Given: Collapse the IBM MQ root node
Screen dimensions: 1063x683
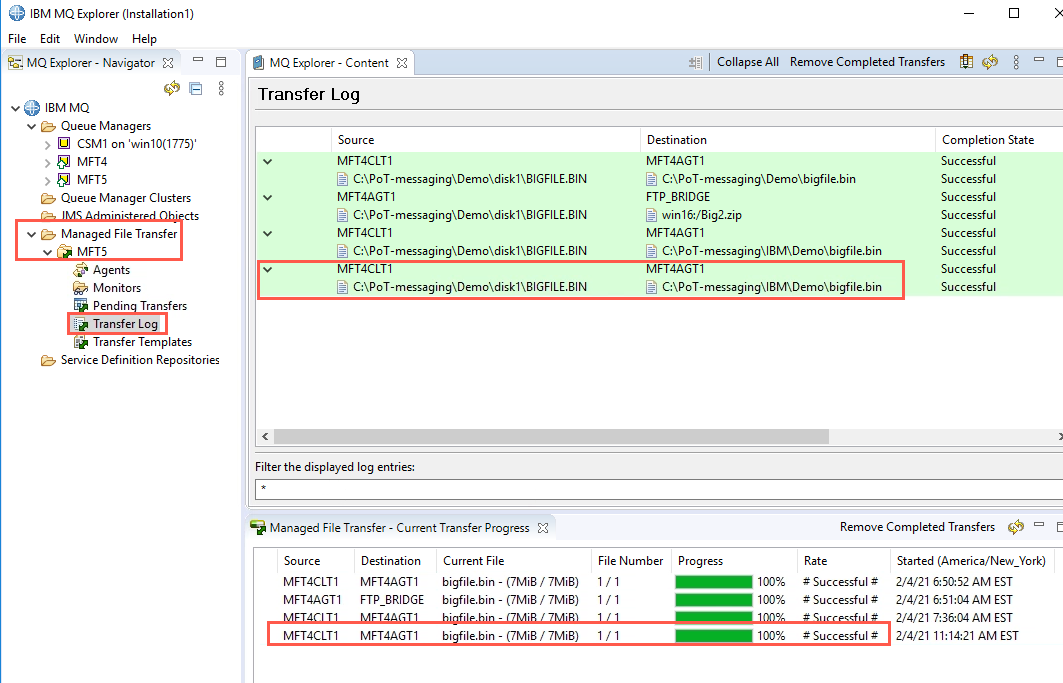Looking at the screenshot, I should click(15, 108).
